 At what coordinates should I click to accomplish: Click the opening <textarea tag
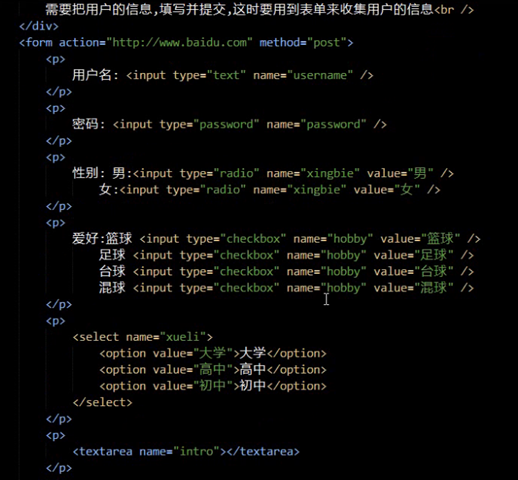(102, 451)
